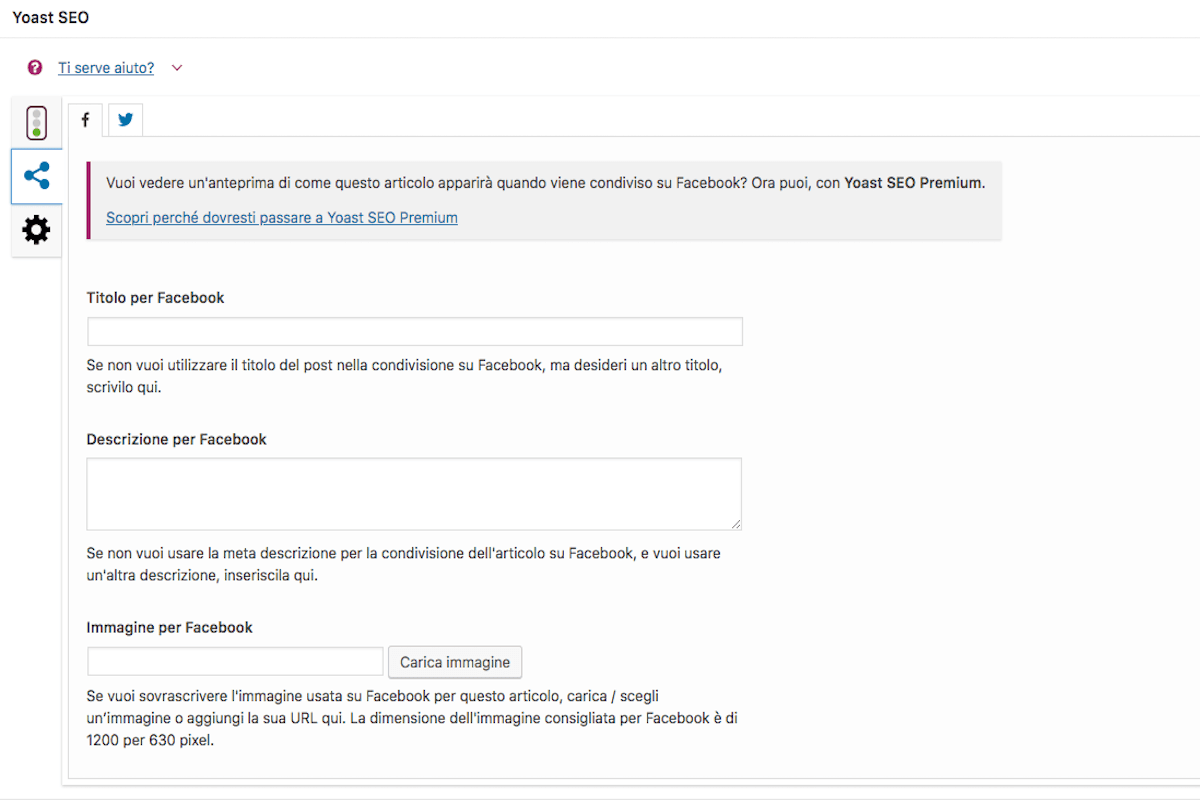Switch to the Facebook tab

[85, 120]
